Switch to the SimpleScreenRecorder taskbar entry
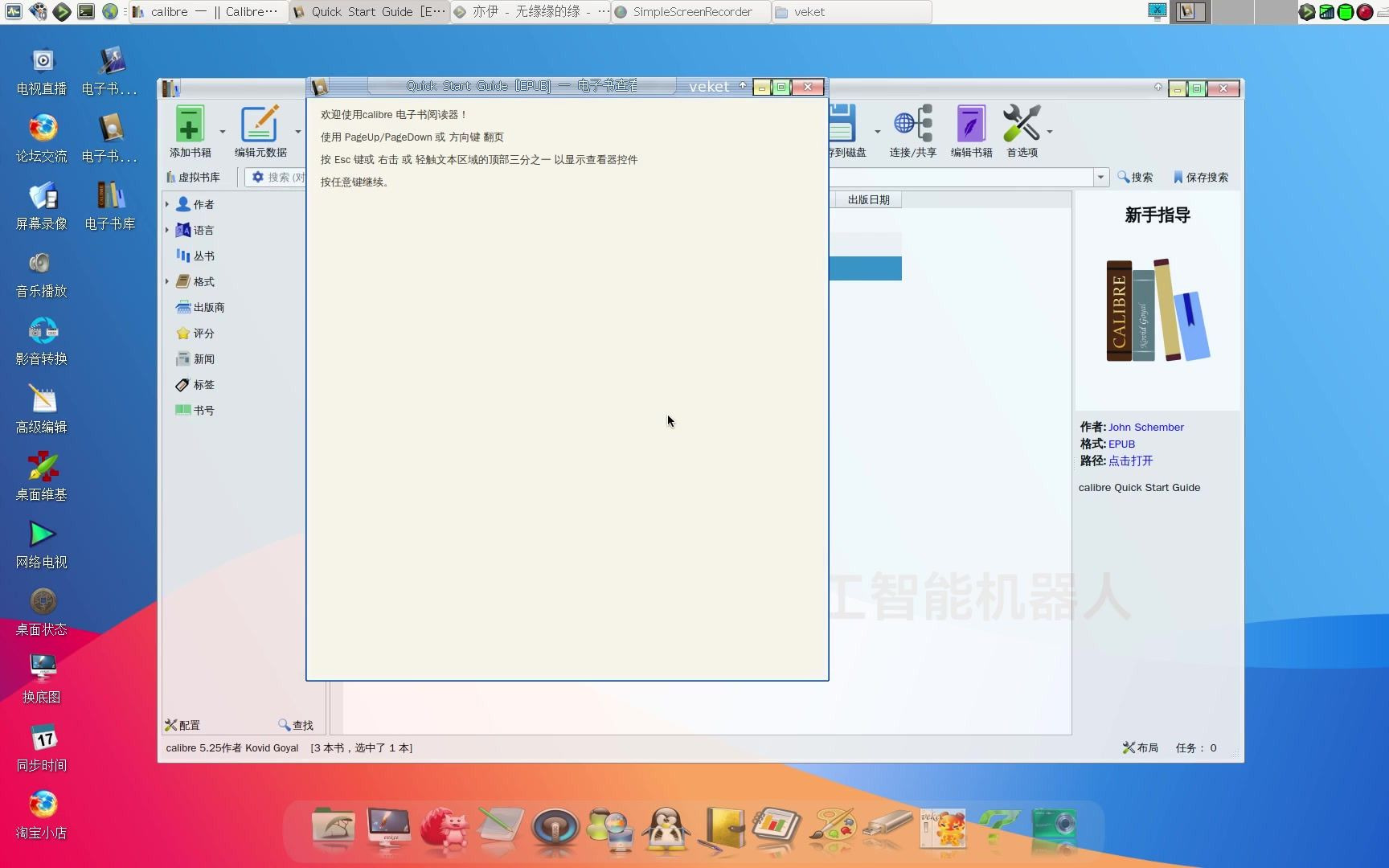1389x868 pixels. pos(690,11)
